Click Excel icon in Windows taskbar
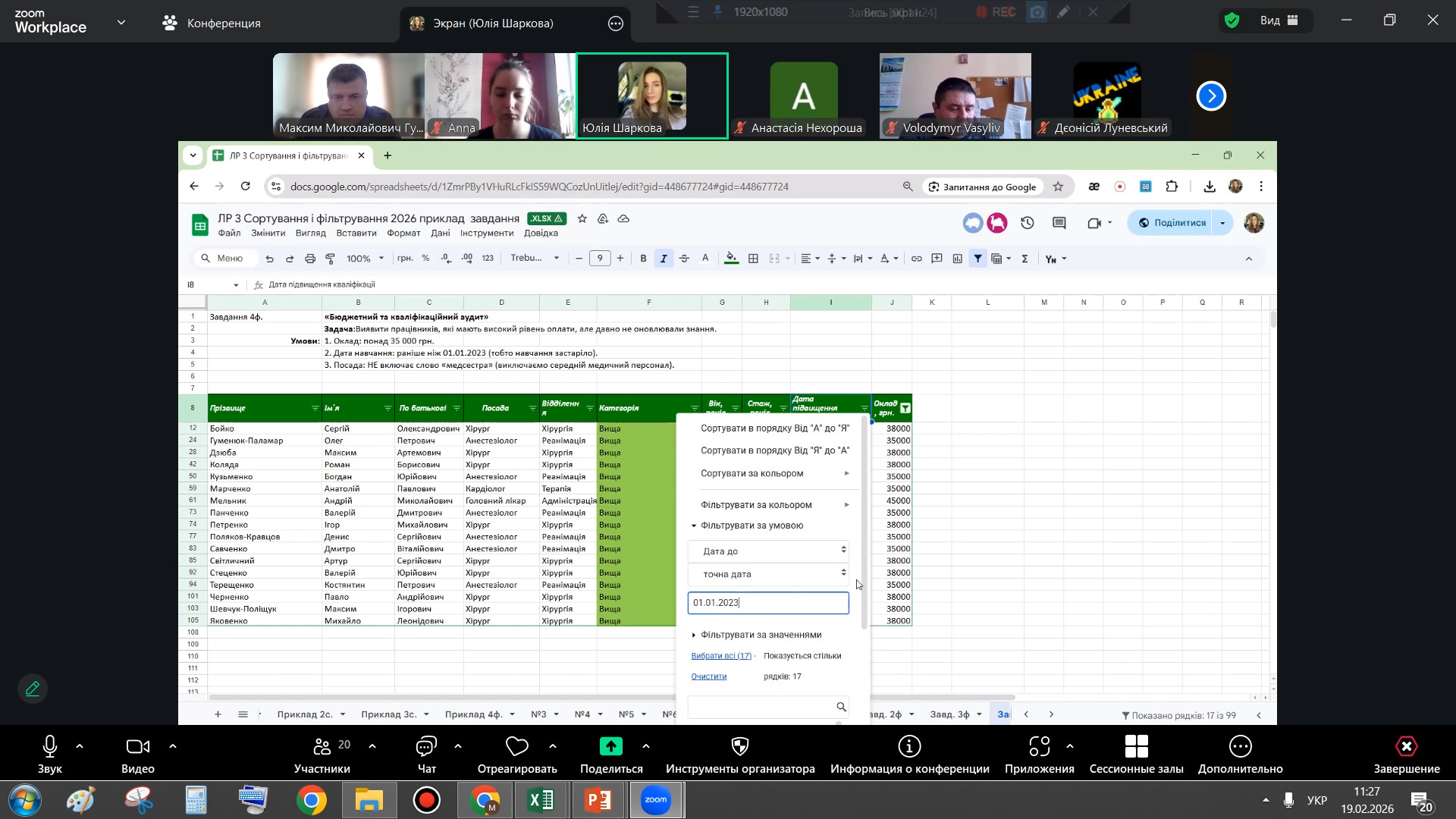Screen dimensions: 1456x819 (540, 800)
